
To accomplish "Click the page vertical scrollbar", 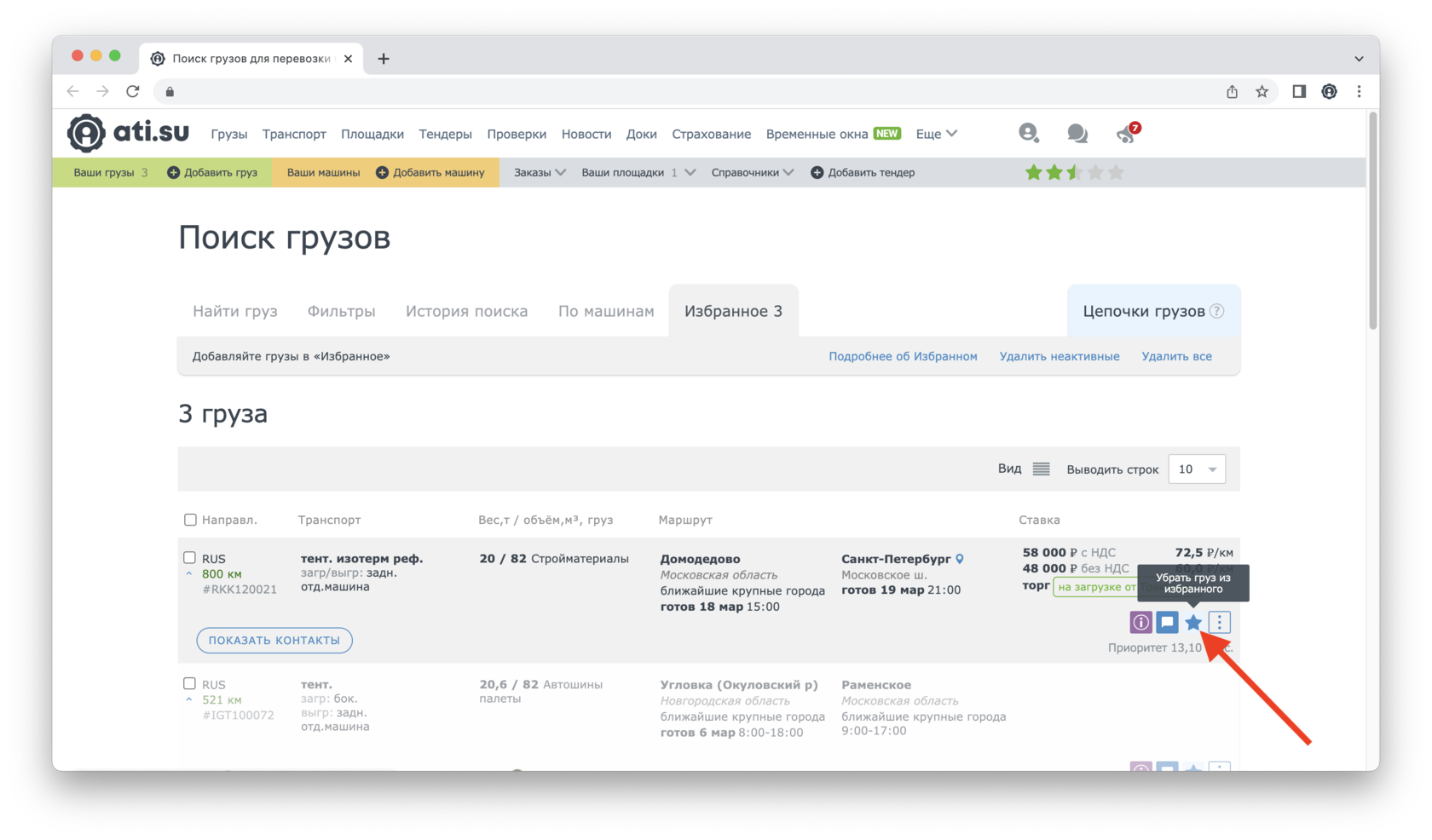I will coord(1372,222).
